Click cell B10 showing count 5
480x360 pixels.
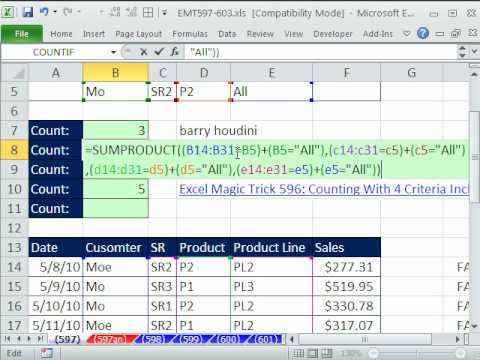(115, 189)
